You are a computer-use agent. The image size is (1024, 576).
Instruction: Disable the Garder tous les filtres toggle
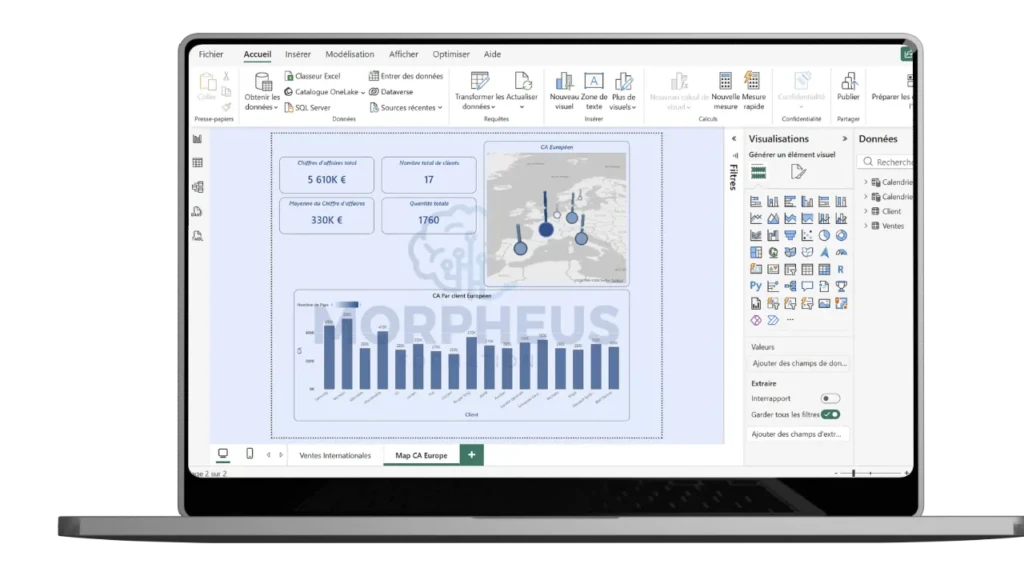[832, 413]
